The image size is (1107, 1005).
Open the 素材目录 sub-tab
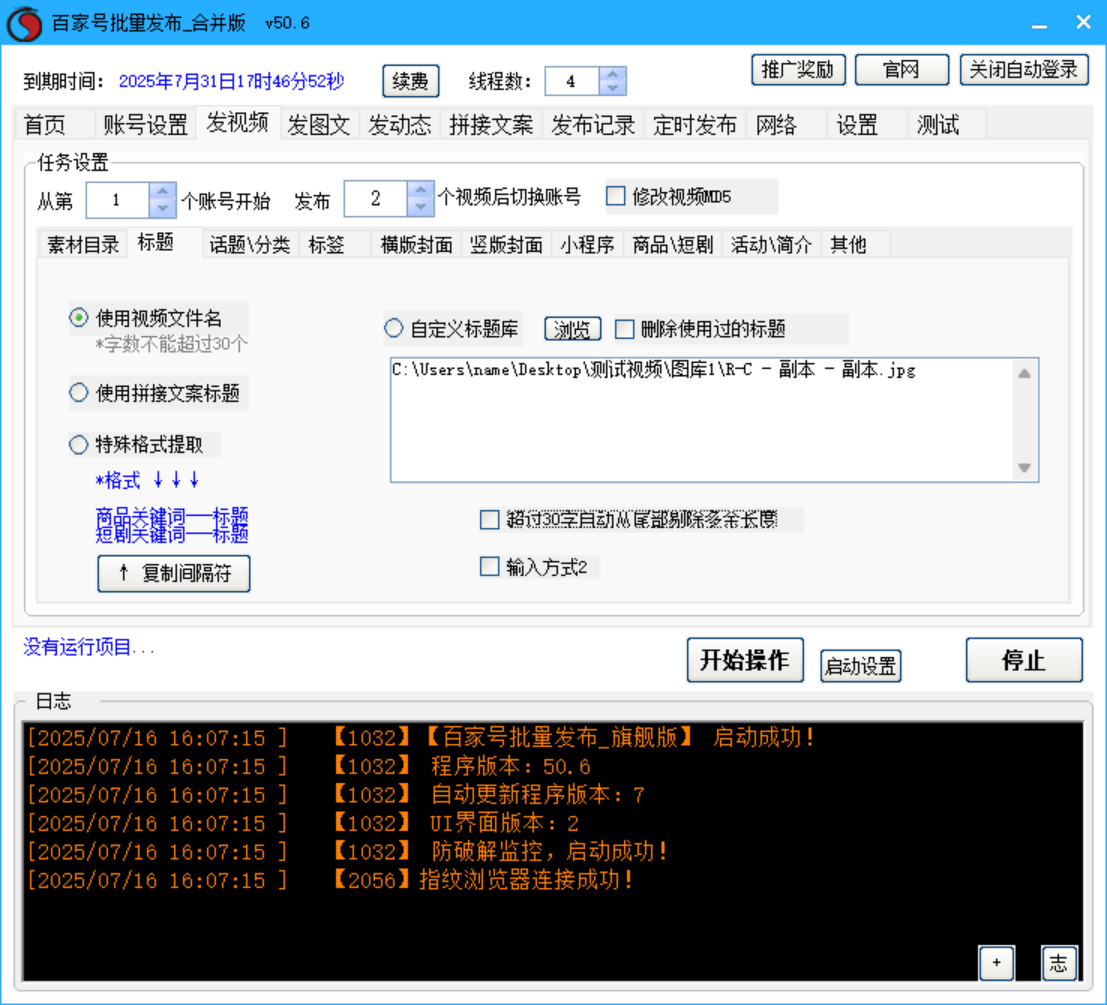(83, 245)
